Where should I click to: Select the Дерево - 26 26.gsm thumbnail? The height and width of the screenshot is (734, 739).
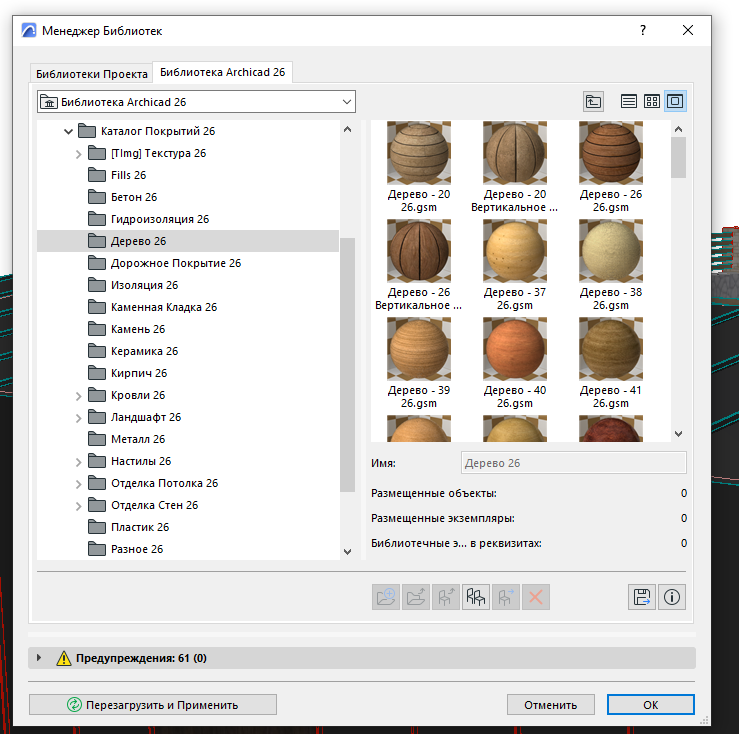pos(611,153)
